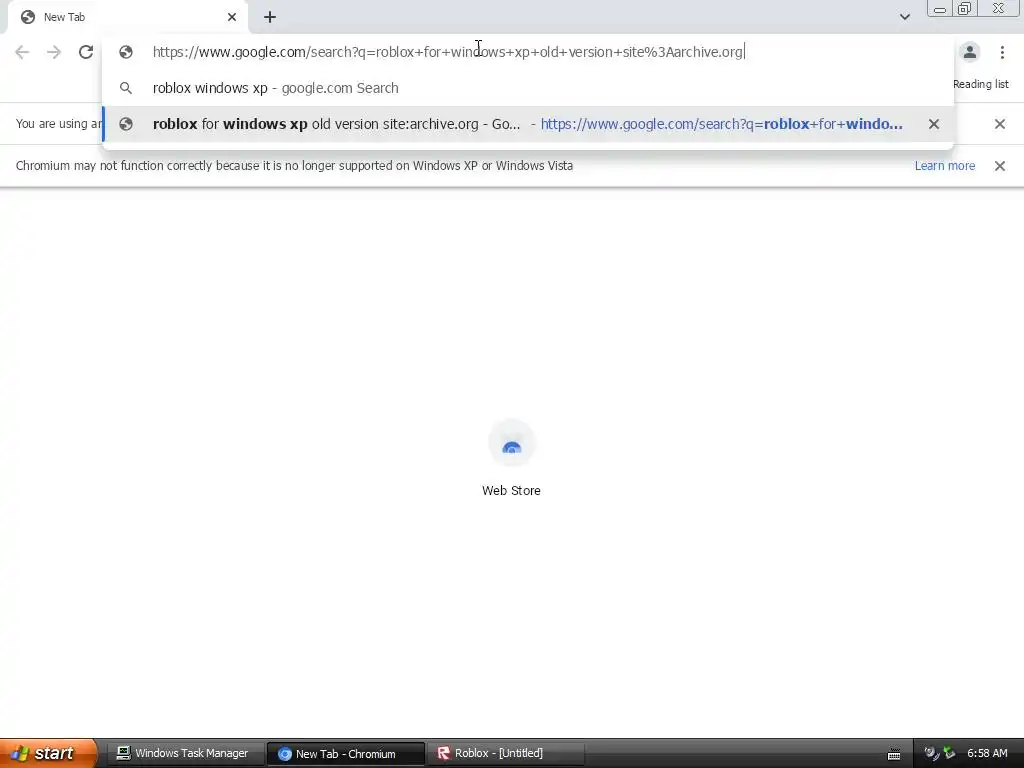This screenshot has width=1024, height=768.
Task: Dismiss the 'You are using' infobar
Action: [x=999, y=124]
